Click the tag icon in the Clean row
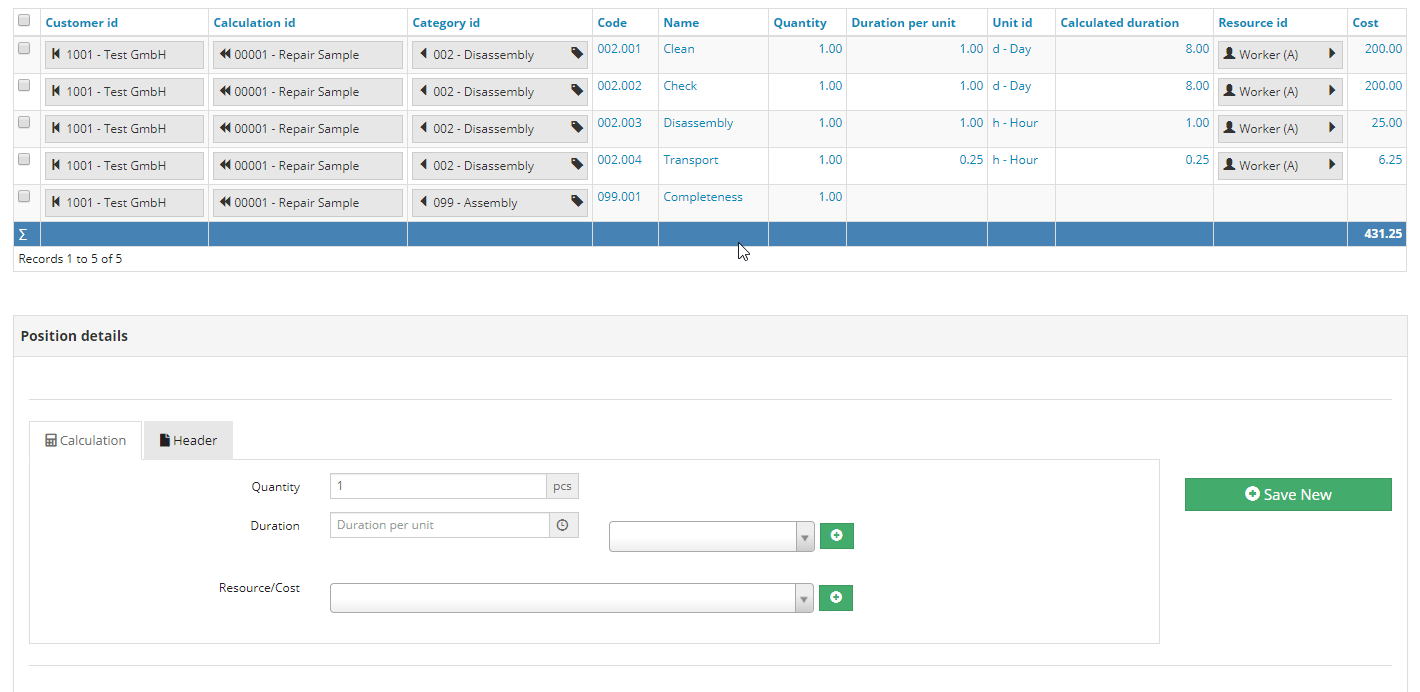The width and height of the screenshot is (1420, 692). (x=577, y=54)
